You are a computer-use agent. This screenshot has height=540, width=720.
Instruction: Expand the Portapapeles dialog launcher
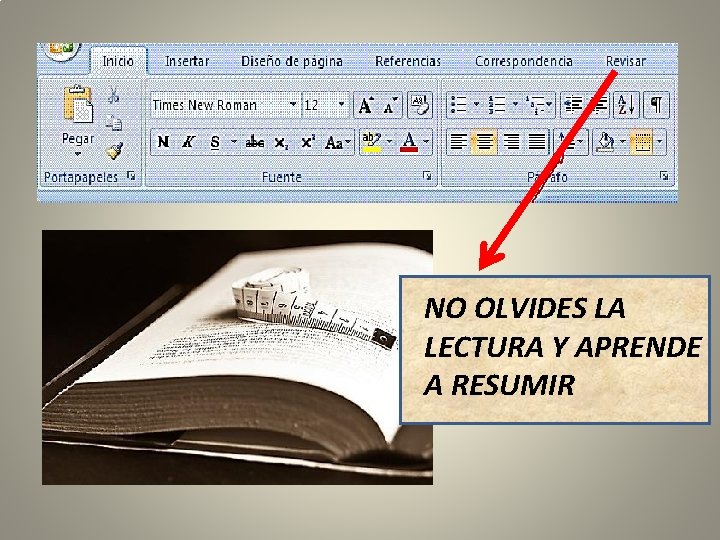coord(131,175)
